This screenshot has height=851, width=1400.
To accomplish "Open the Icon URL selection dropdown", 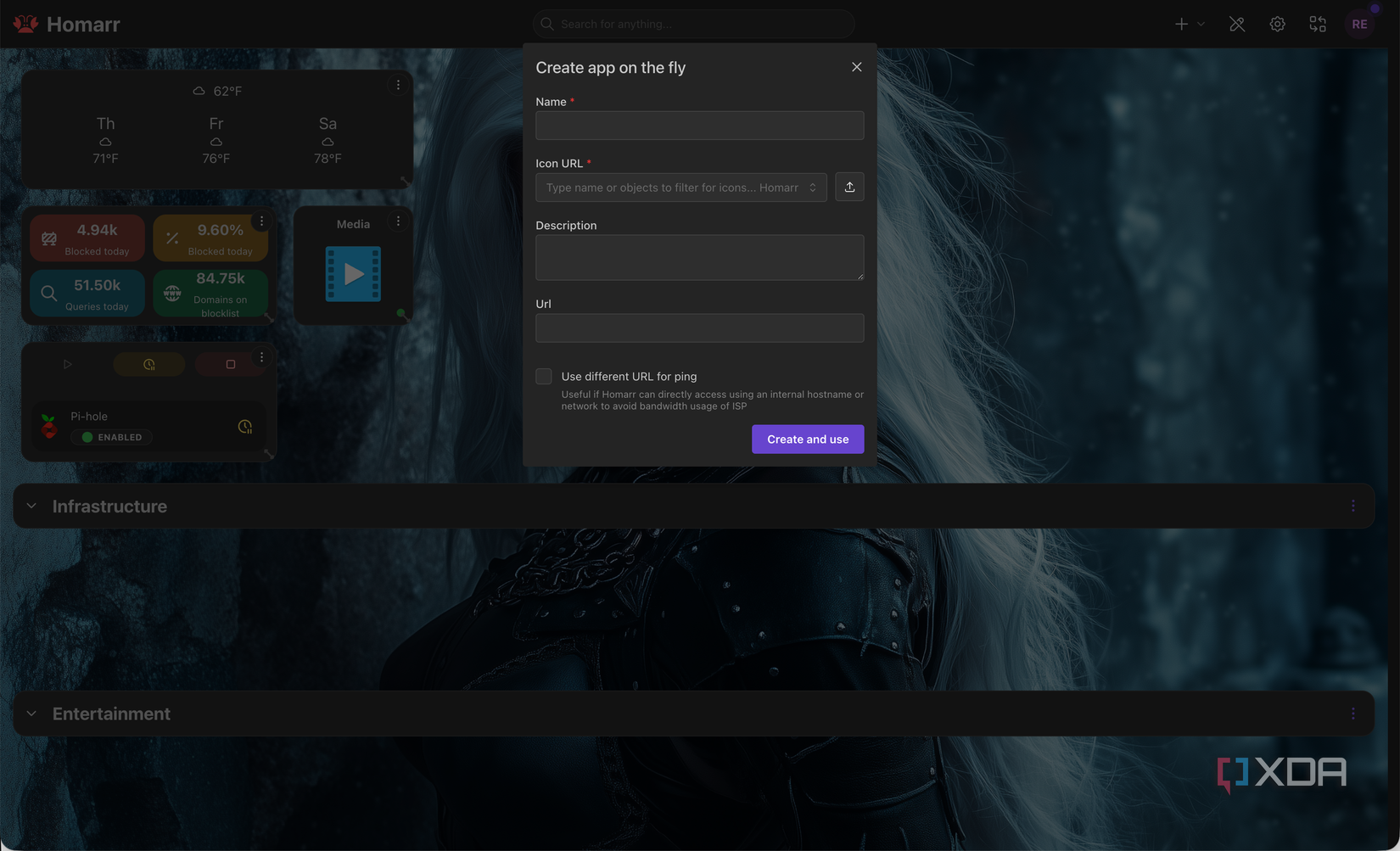I will (681, 188).
